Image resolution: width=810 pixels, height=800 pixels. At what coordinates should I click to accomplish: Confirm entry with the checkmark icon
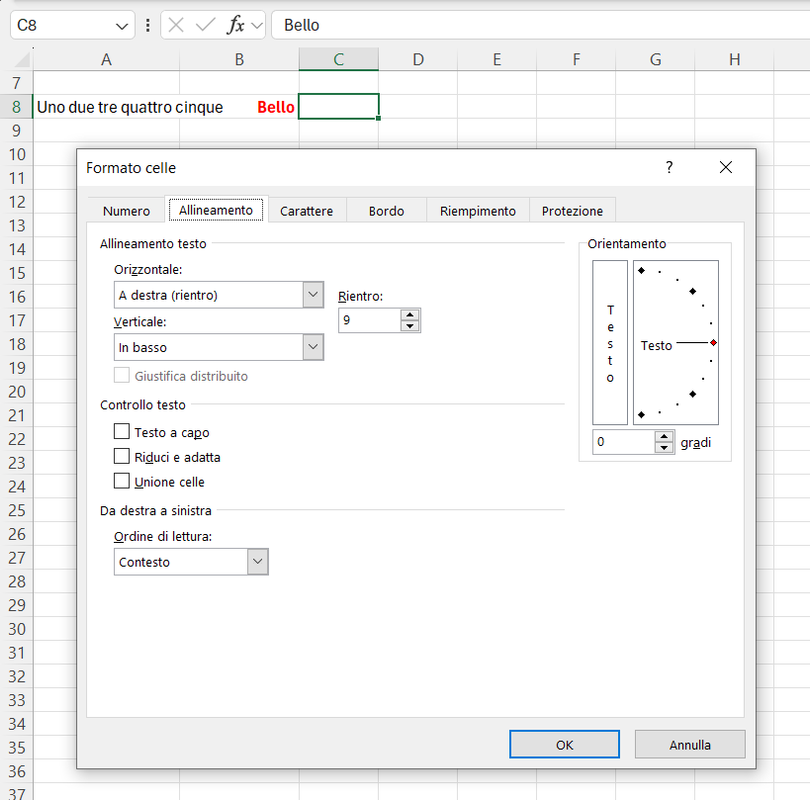click(205, 25)
